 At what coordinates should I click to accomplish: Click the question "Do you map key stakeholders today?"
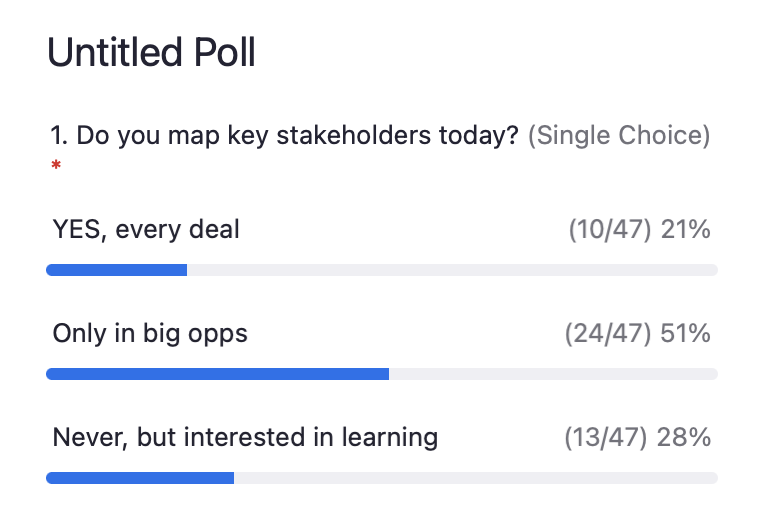pos(297,135)
